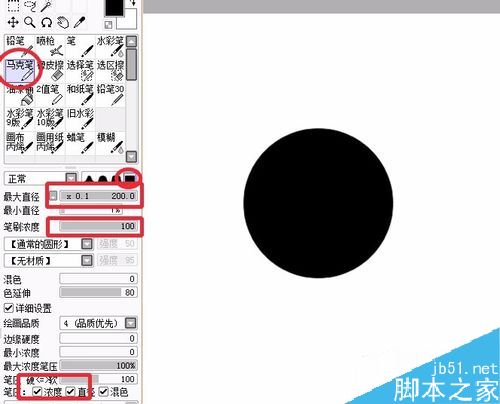
Task: Select the zoom magnifier tool
Action: click(30, 23)
